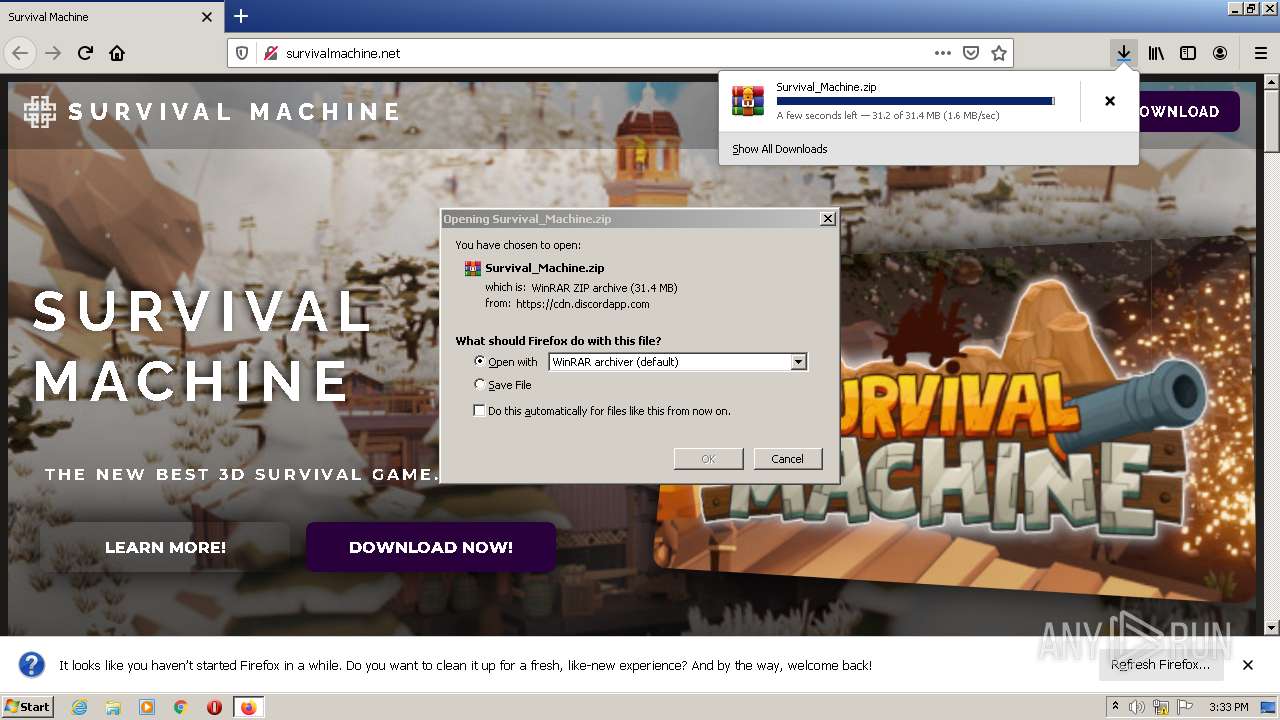Click the Cancel button in dialog
Screen dimensions: 1280x720
click(x=787, y=459)
